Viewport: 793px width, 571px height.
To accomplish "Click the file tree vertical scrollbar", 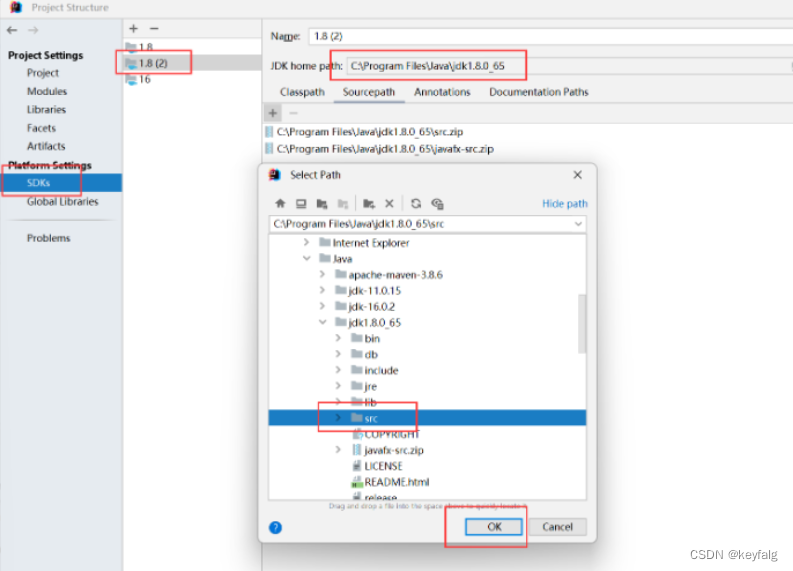I will click(x=582, y=324).
